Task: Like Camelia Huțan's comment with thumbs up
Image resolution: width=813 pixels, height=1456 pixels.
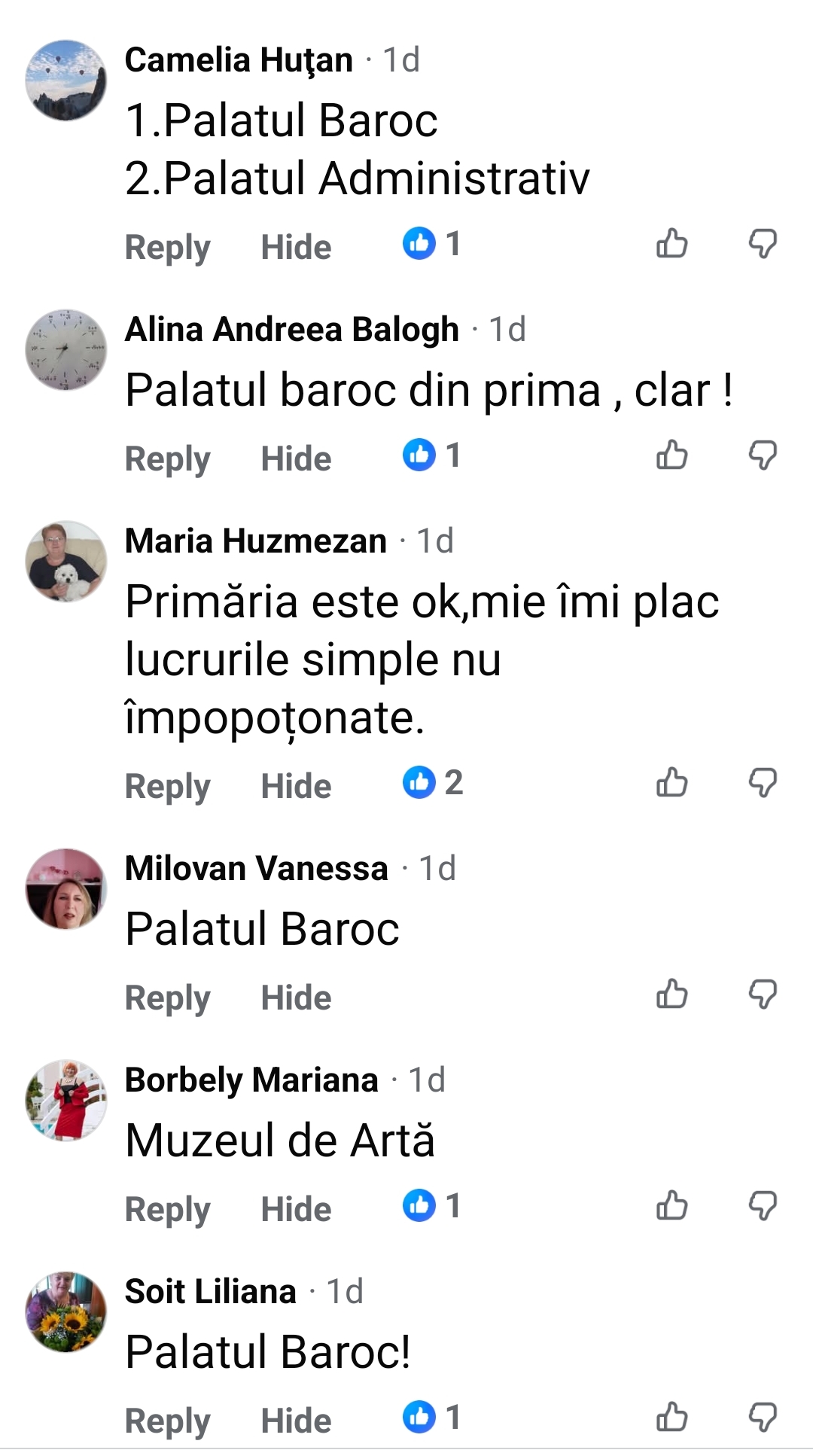Action: tap(671, 243)
